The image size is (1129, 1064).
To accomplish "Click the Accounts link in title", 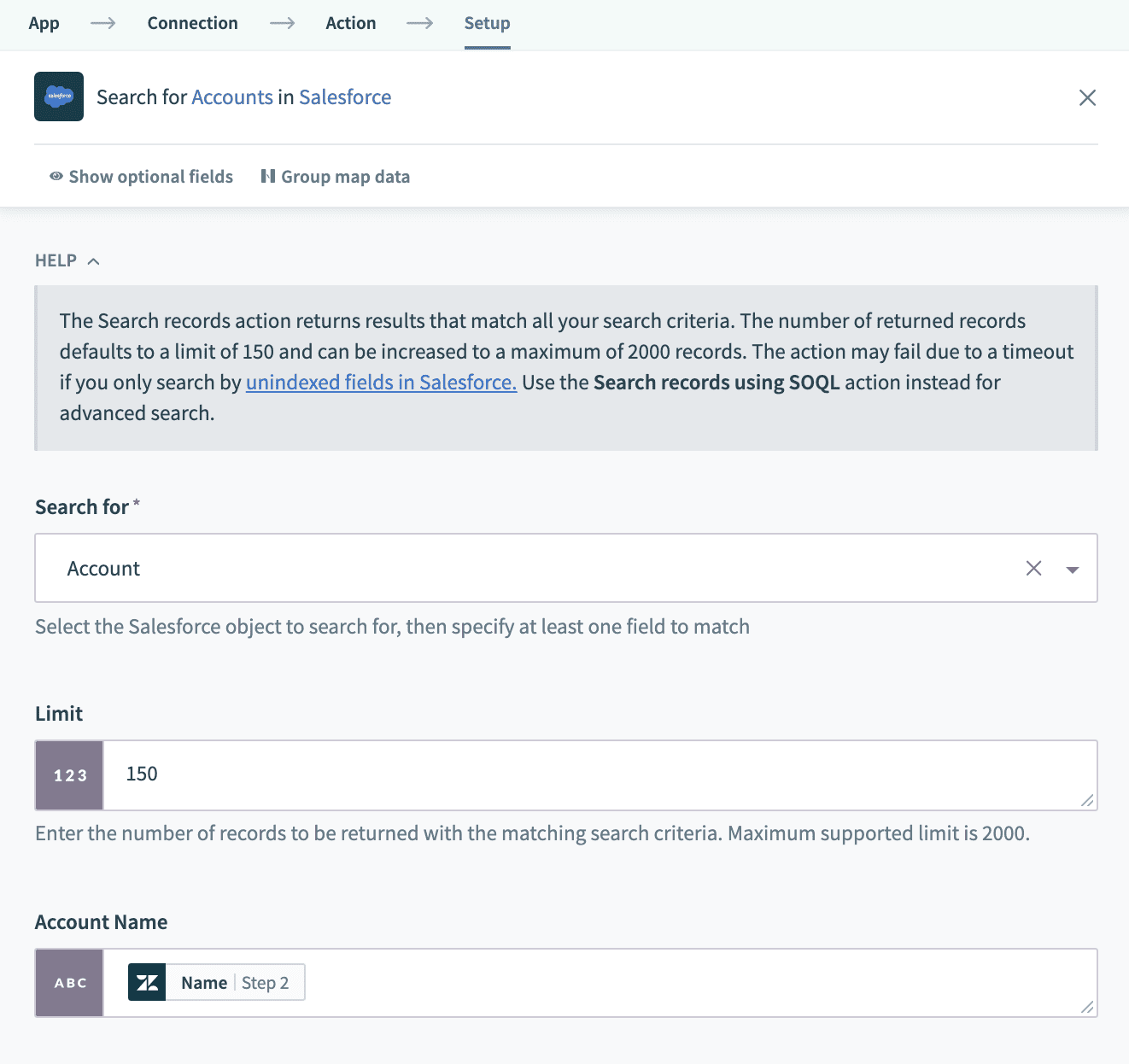I will coord(232,97).
